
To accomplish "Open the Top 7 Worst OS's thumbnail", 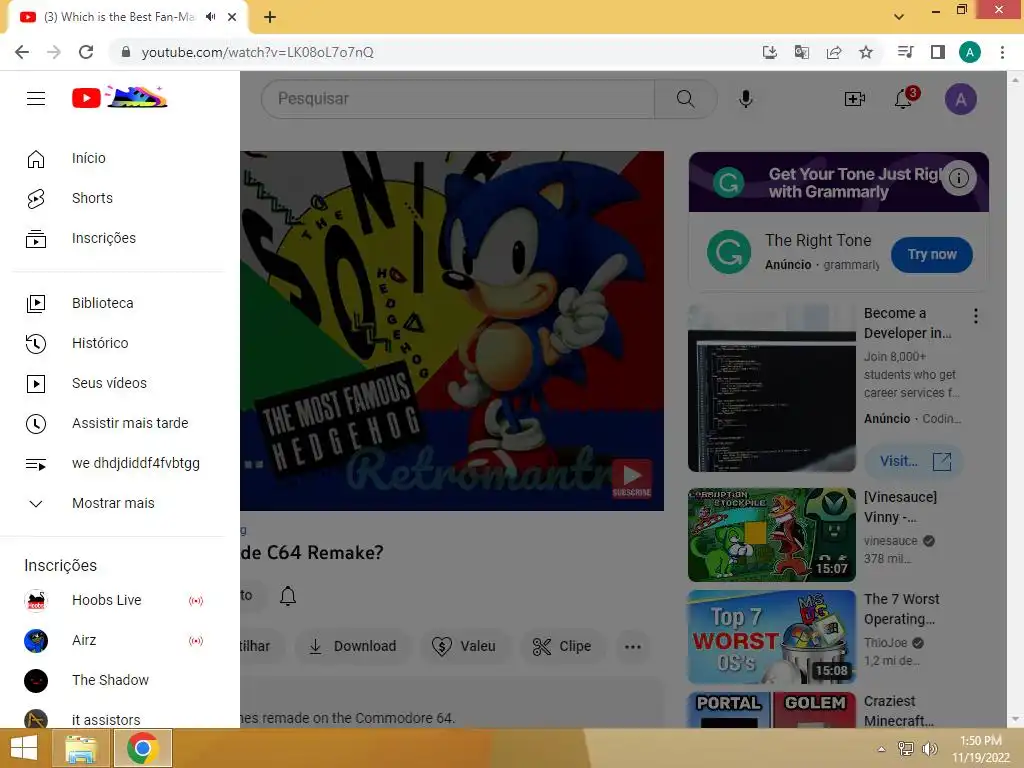I will [772, 637].
